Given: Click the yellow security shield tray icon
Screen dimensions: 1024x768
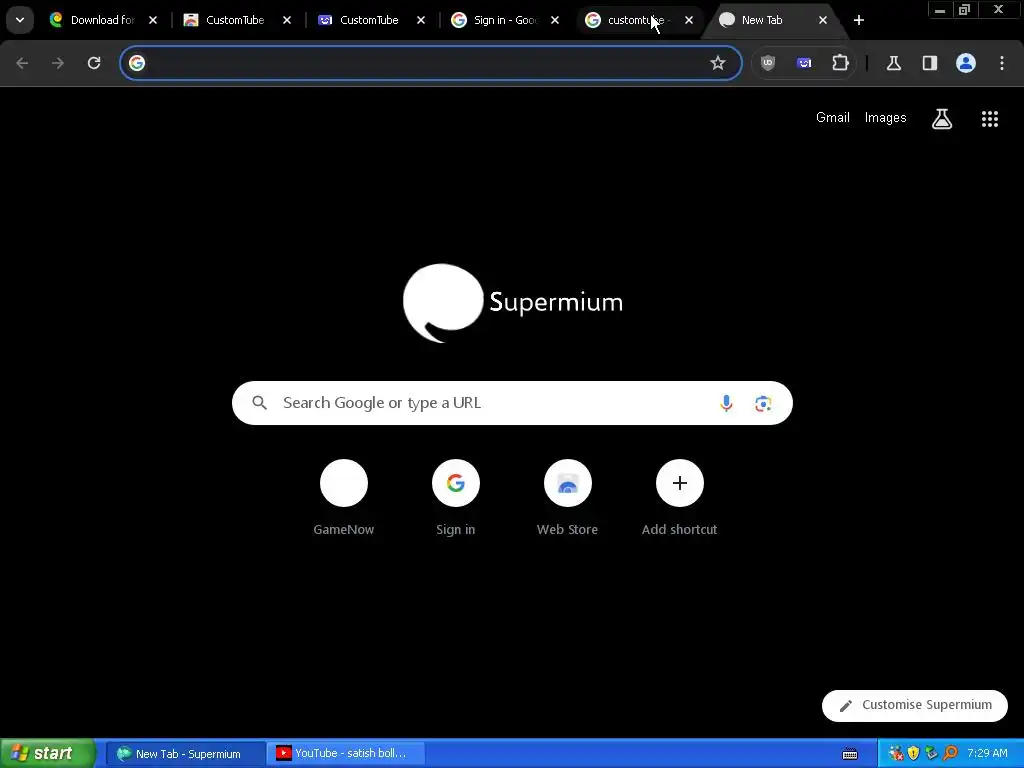Looking at the screenshot, I should 914,754.
